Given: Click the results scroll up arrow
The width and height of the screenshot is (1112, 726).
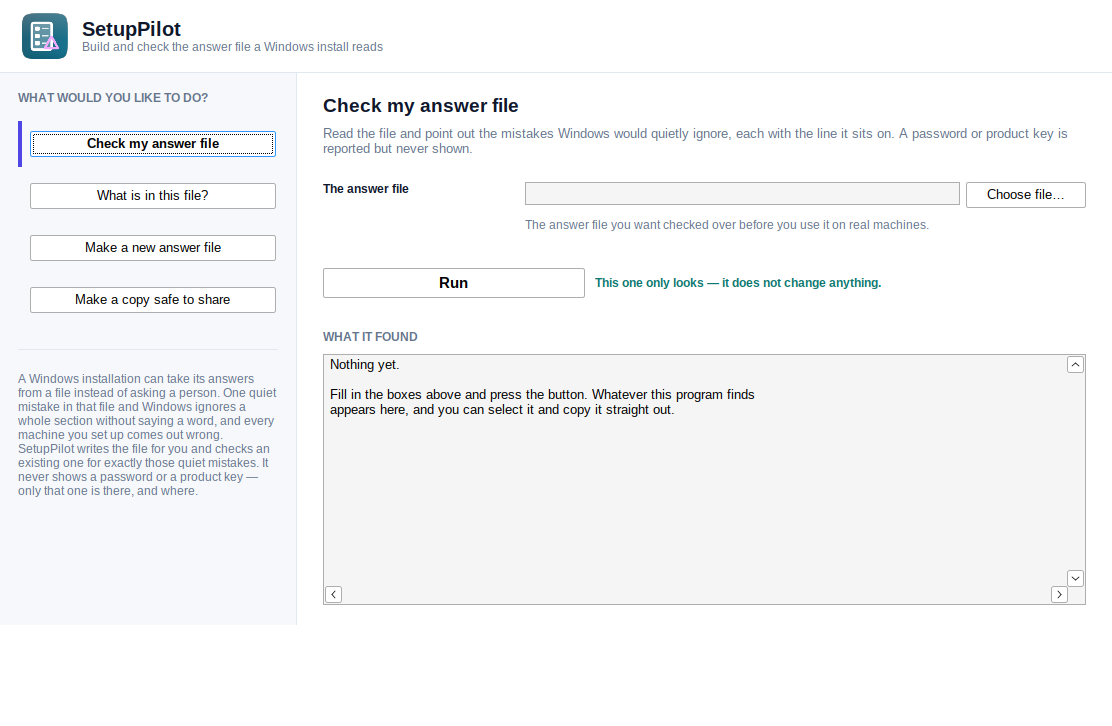Looking at the screenshot, I should click(1075, 364).
